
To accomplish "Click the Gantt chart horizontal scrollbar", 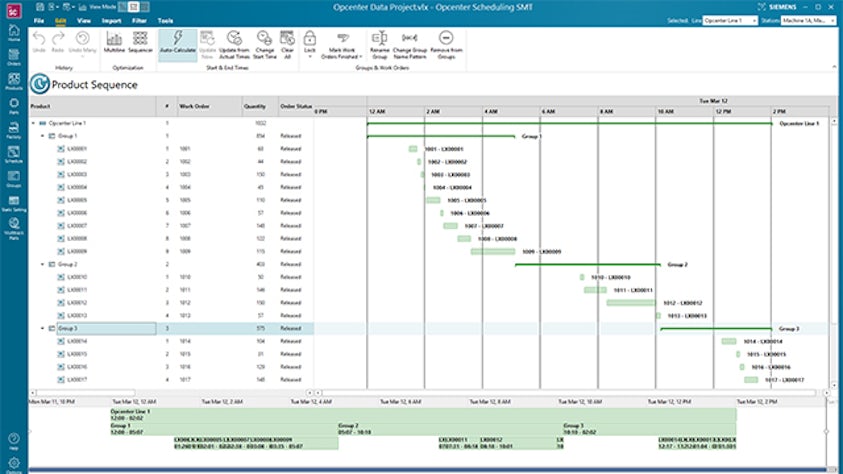I will pos(571,393).
